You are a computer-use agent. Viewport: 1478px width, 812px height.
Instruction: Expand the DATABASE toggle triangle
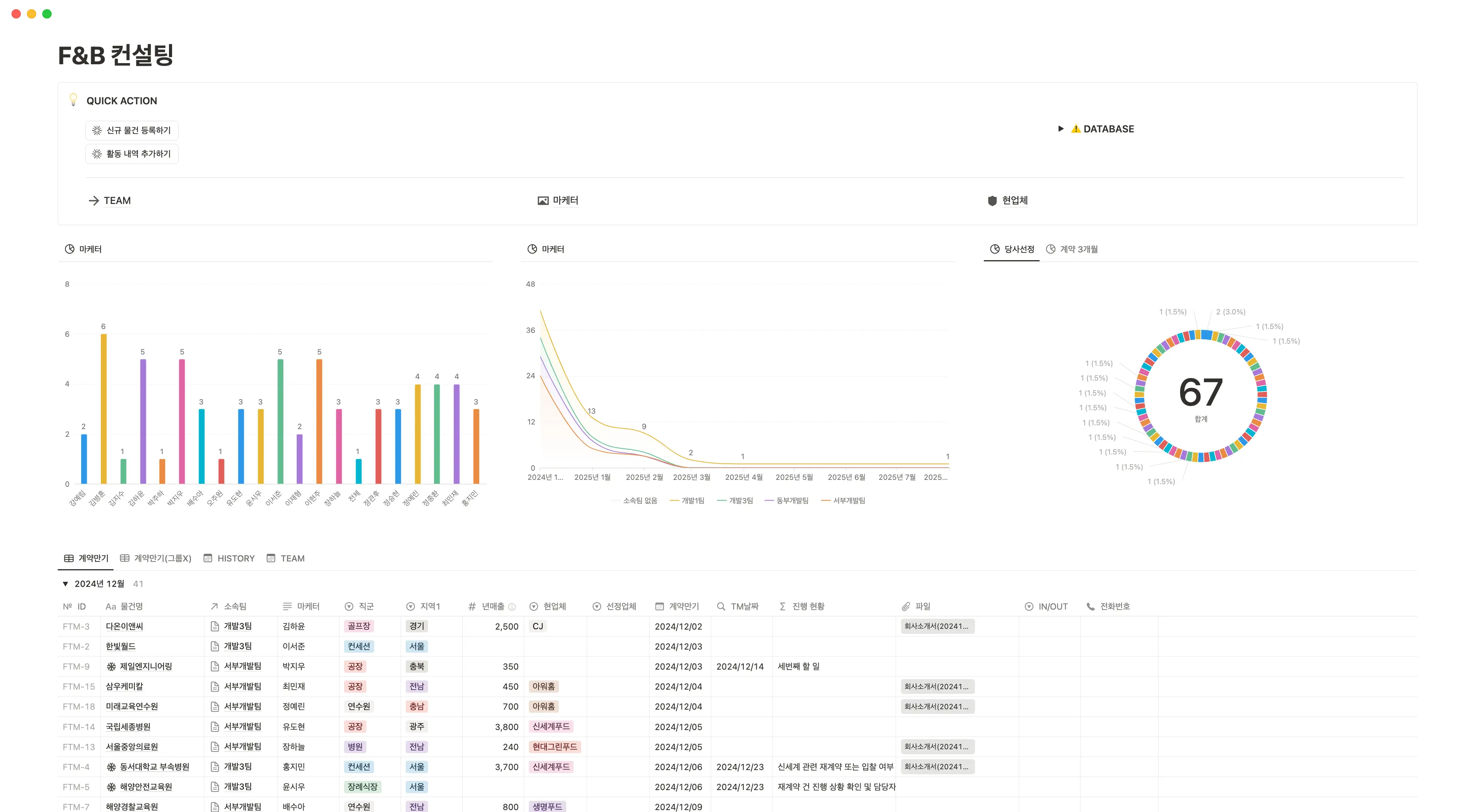tap(1060, 129)
